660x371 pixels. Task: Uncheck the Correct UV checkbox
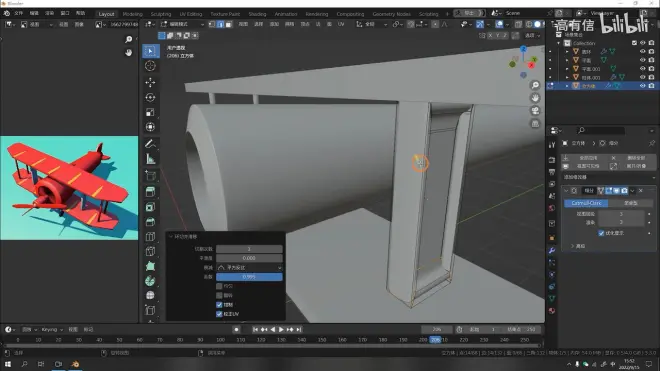pyautogui.click(x=219, y=314)
